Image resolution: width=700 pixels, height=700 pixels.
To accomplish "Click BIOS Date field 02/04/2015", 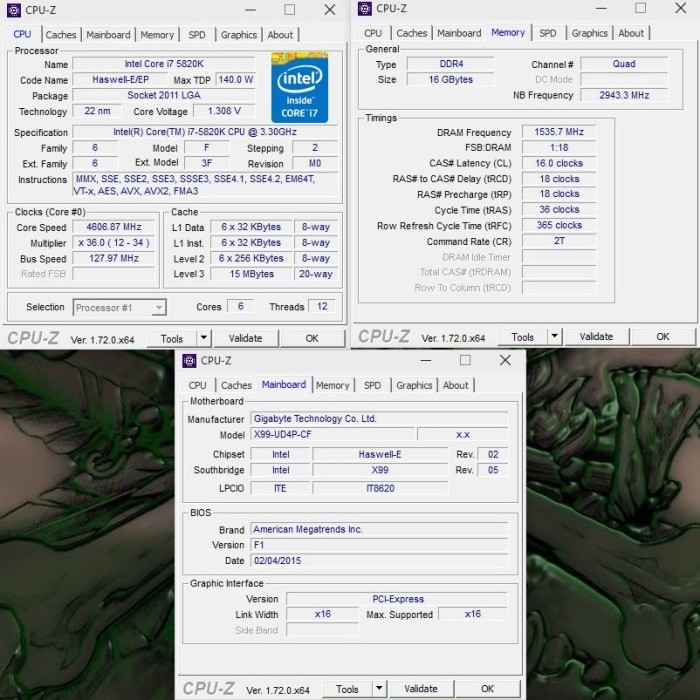I will [379, 561].
